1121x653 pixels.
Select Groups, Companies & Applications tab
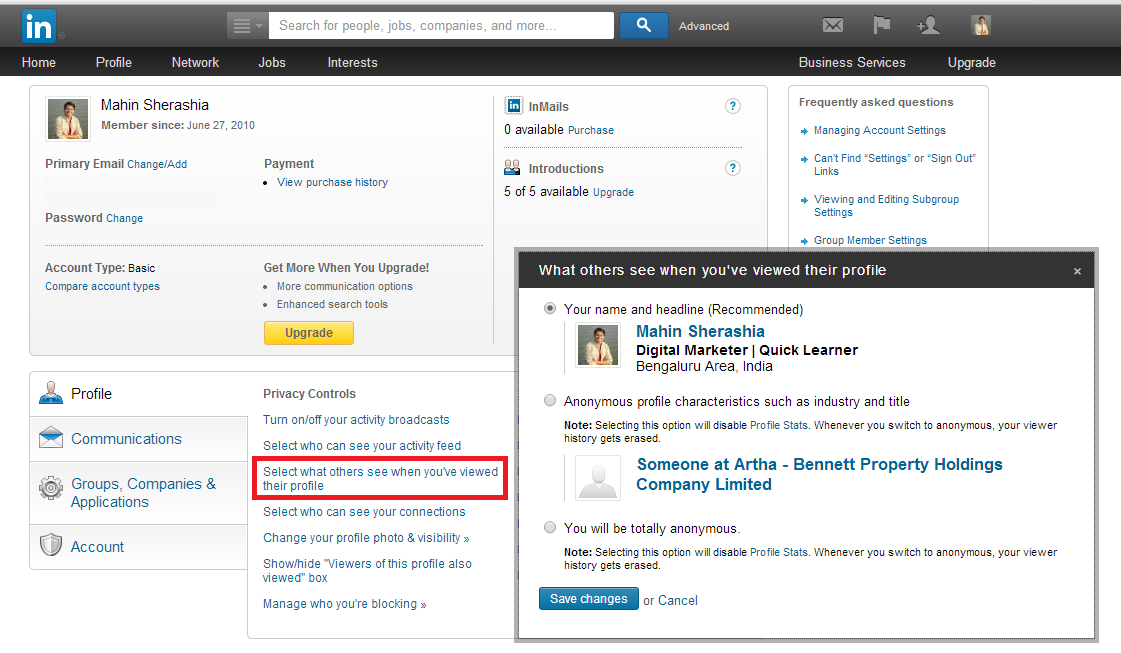[139, 493]
